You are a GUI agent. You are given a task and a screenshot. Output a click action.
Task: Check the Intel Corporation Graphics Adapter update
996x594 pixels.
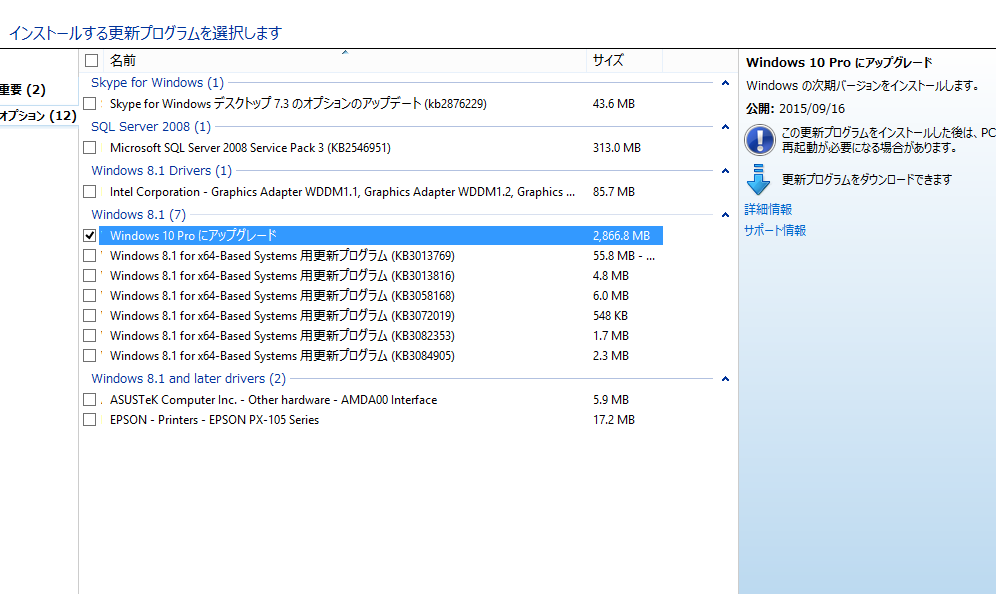(90, 191)
